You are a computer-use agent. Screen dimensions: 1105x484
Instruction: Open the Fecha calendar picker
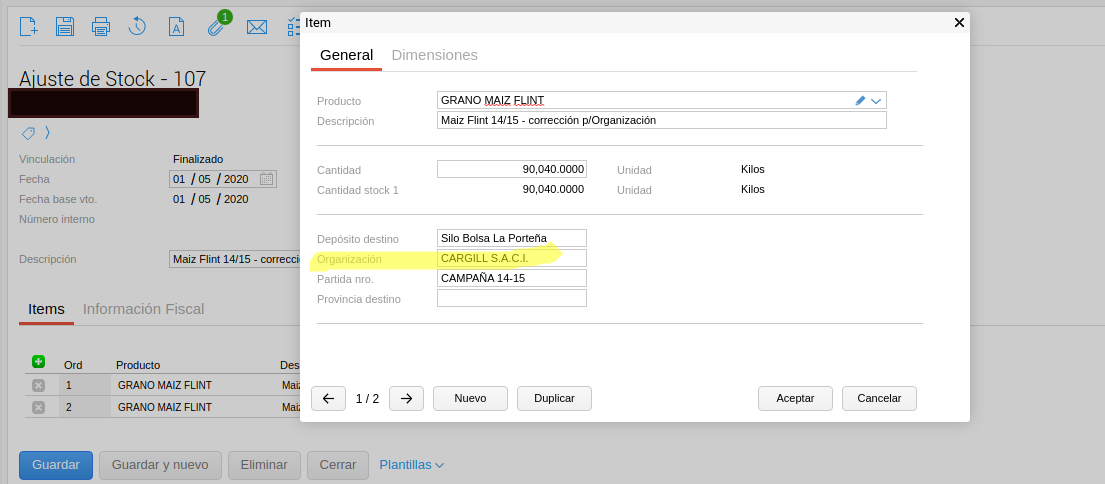(266, 179)
